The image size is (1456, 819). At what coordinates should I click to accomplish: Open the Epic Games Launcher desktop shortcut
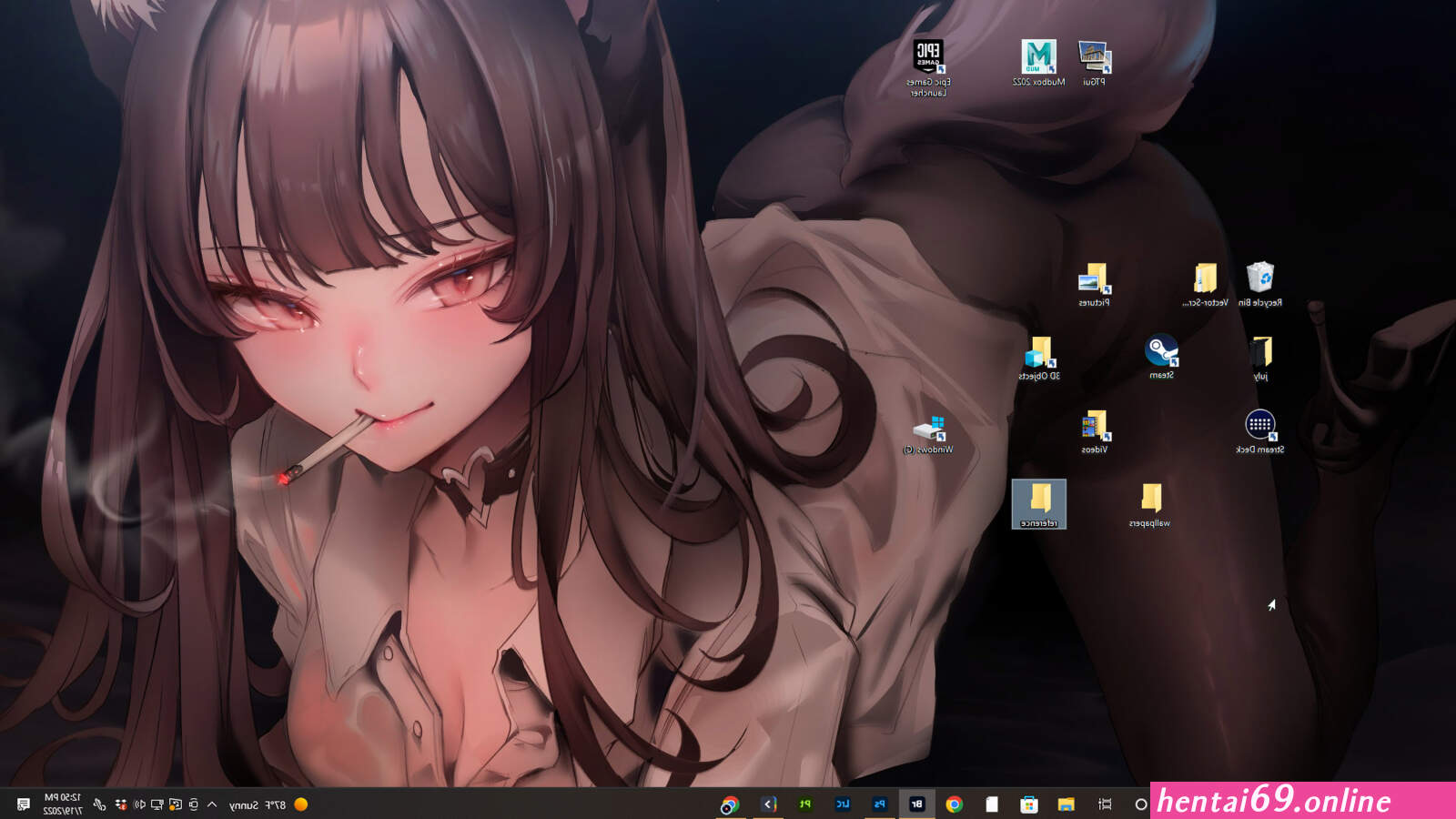click(928, 66)
